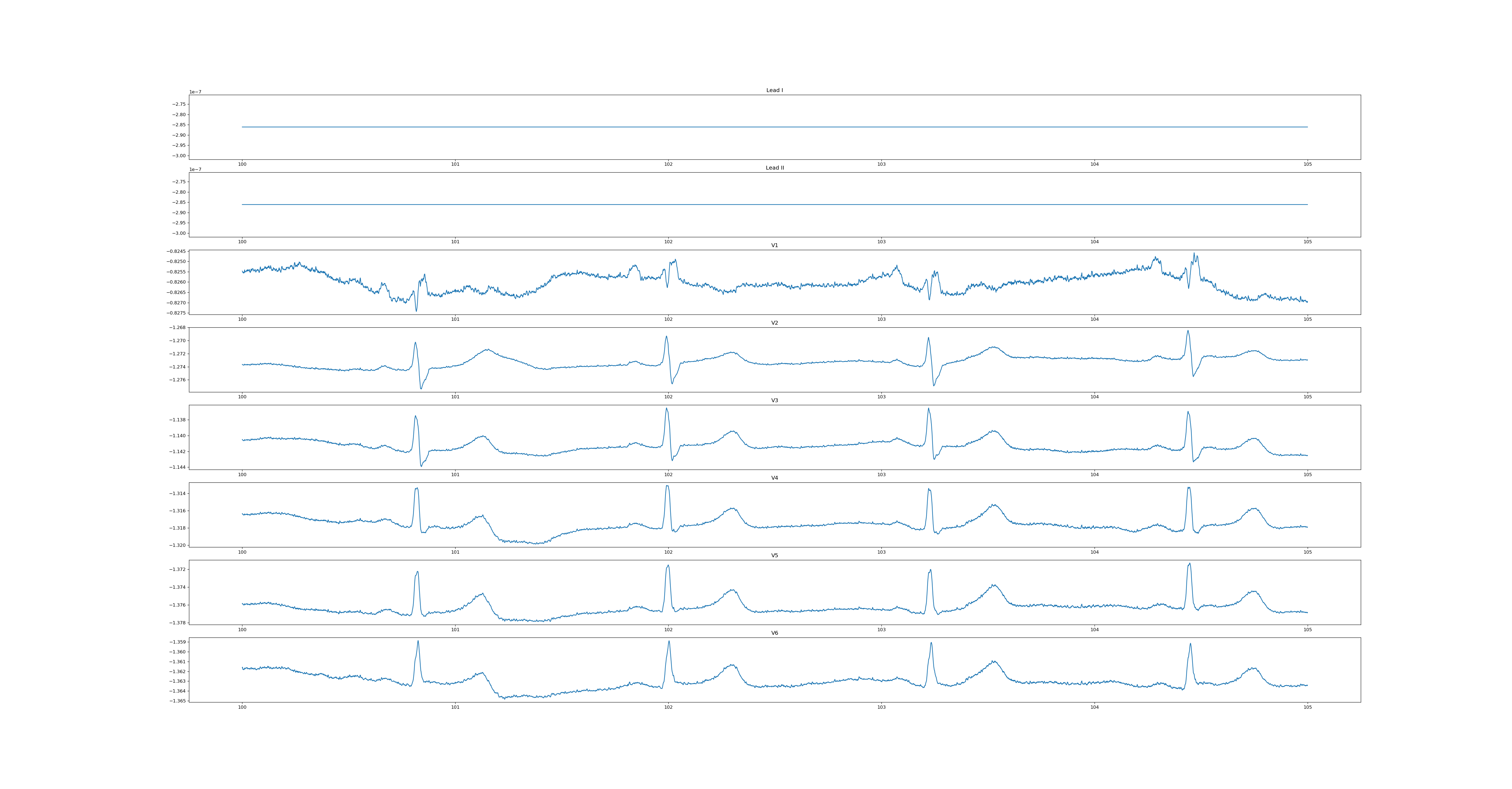1512x789 pixels.
Task: Click the 102 x-axis tick under V6 plot
Action: pyautogui.click(x=668, y=707)
